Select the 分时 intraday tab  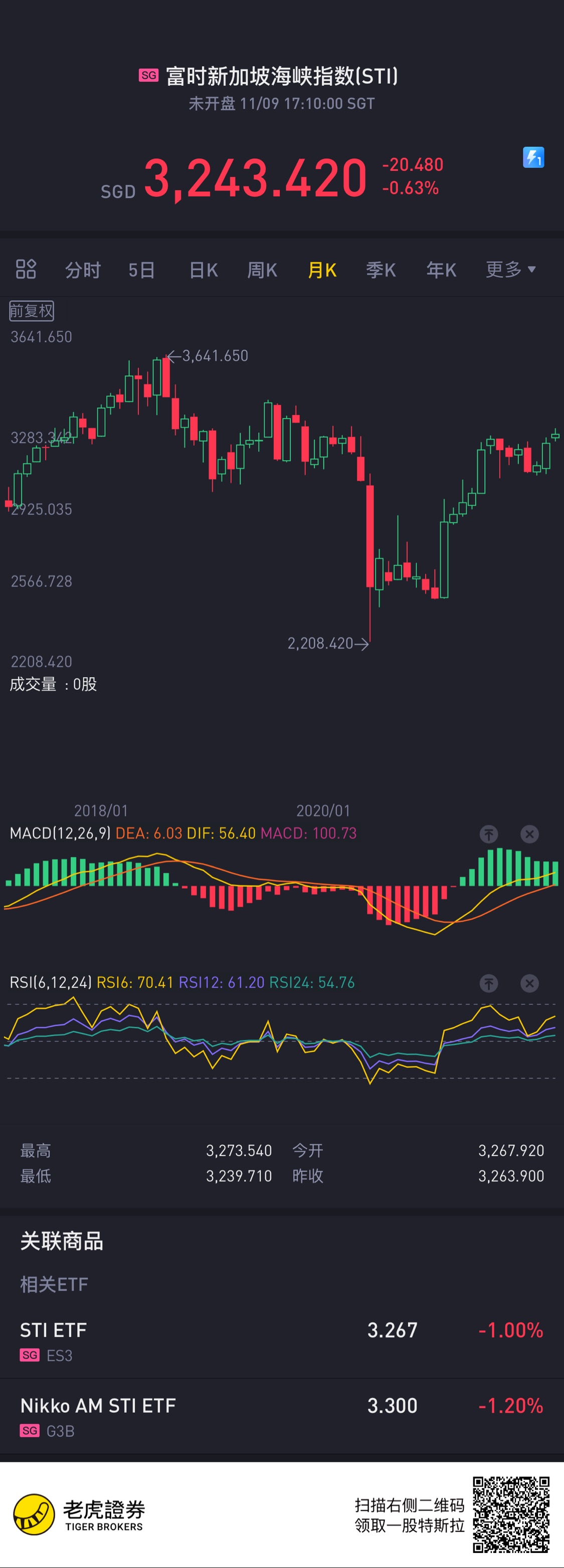pyautogui.click(x=83, y=270)
